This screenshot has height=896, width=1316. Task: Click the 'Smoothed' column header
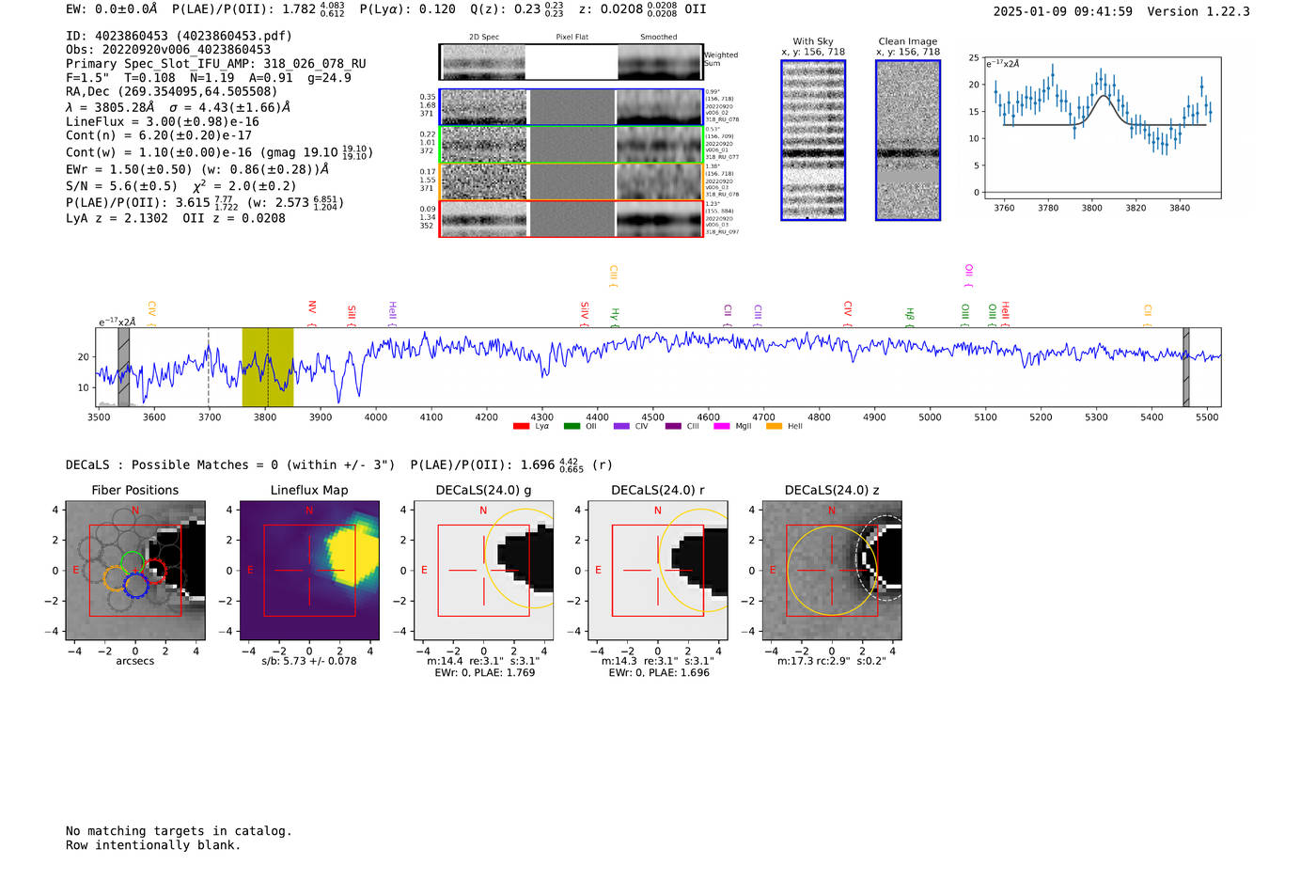659,38
